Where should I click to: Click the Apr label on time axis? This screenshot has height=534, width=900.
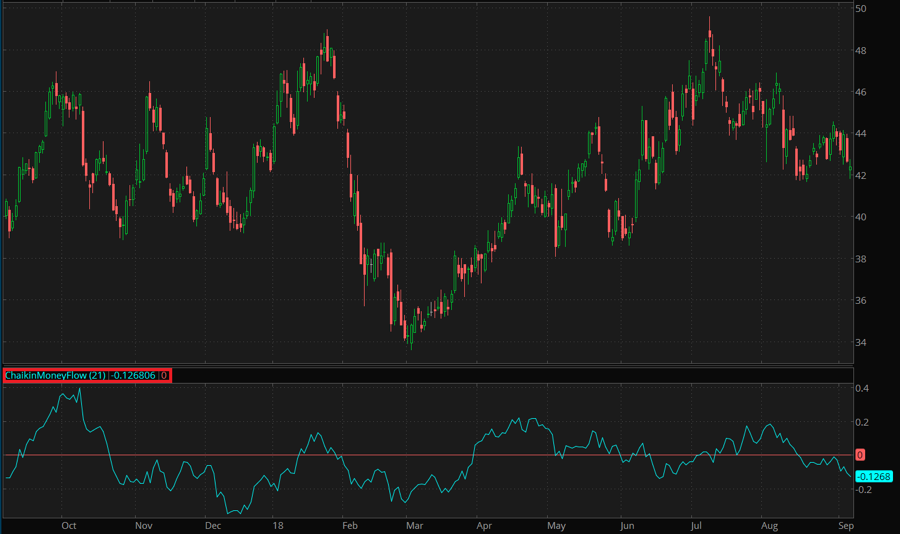pos(484,524)
